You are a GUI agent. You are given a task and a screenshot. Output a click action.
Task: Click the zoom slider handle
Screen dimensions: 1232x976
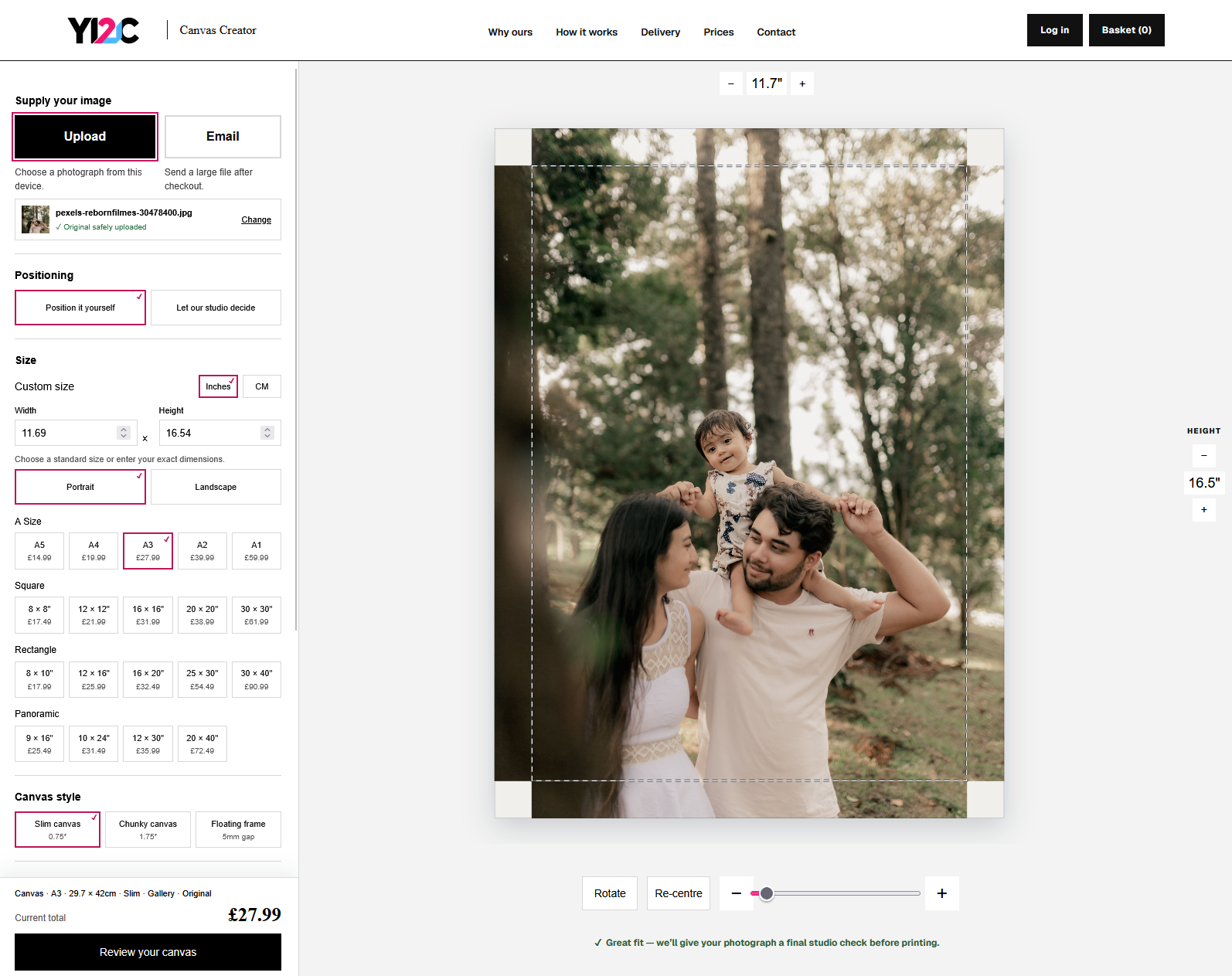click(x=766, y=893)
